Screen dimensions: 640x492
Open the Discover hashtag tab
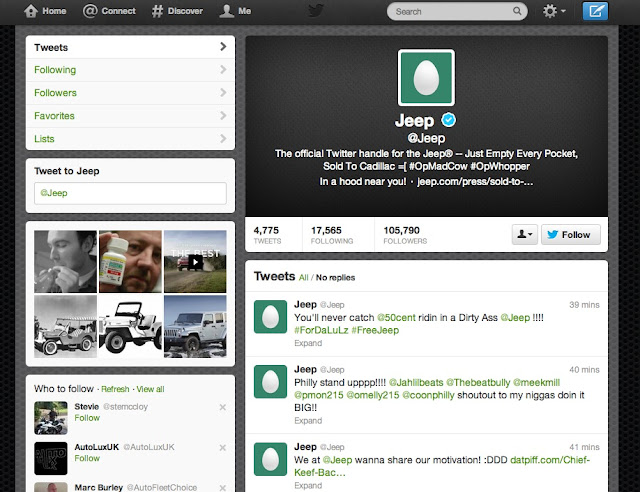pyautogui.click(x=158, y=12)
